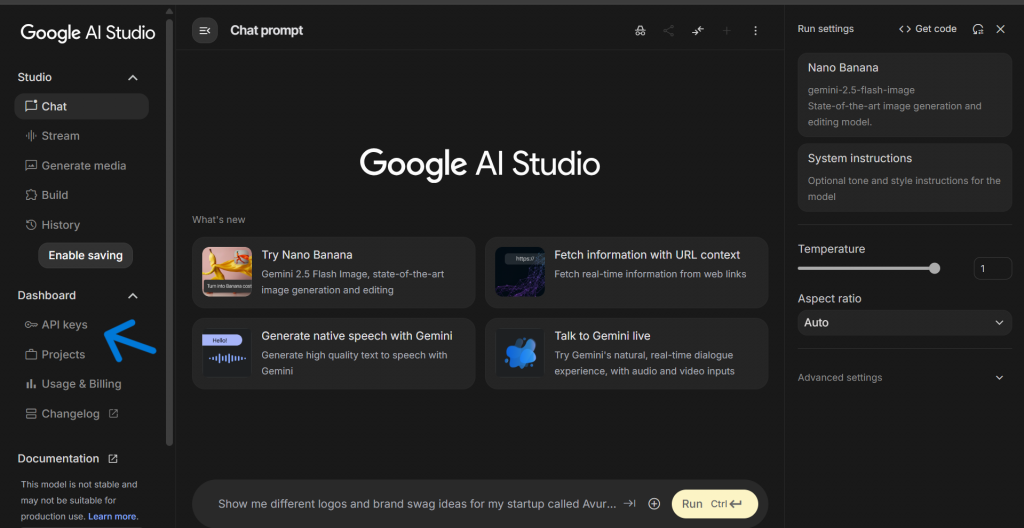Collapse the sidebar with the menu toggle icon
The image size is (1024, 528).
coord(204,31)
